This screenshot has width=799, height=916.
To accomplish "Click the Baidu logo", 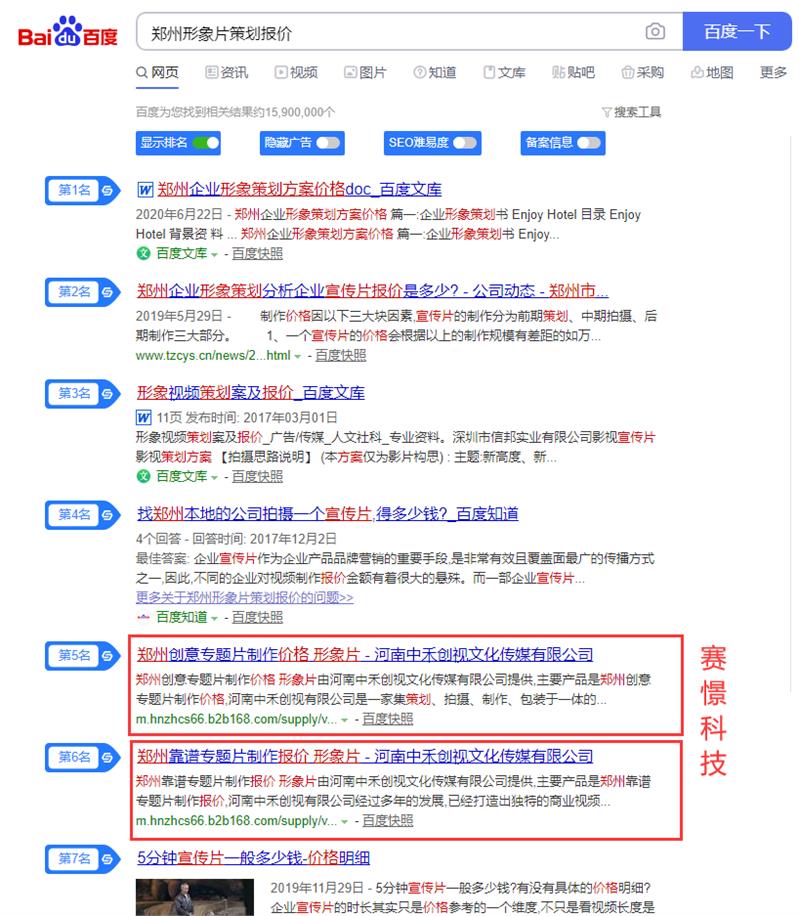I will click(x=68, y=32).
